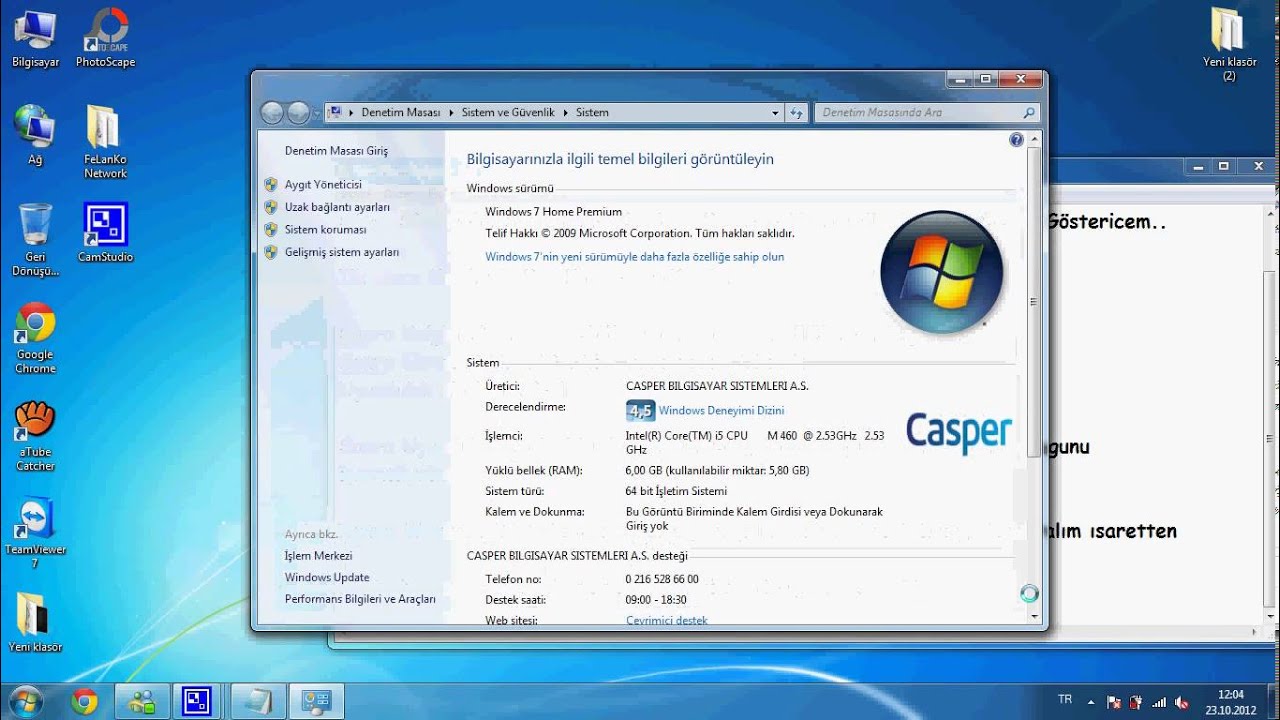Screen dimensions: 1280x720
Task: Open Performans Bilgileri ve Araçları
Action: (360, 600)
